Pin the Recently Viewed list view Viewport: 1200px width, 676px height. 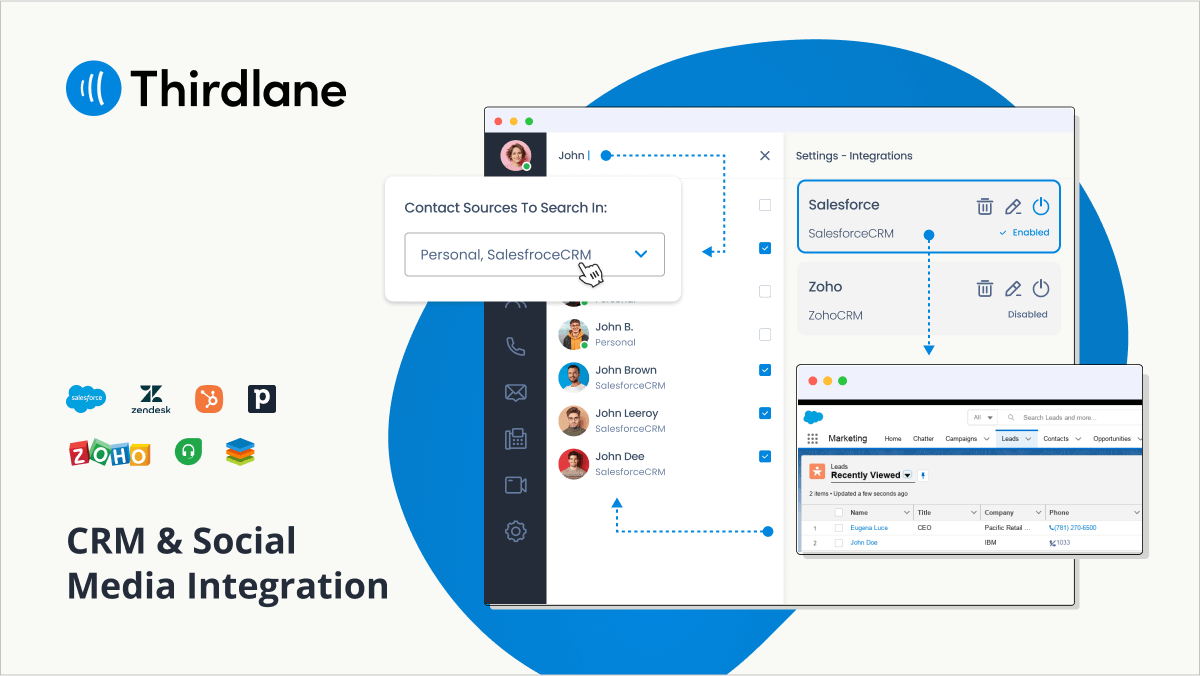(924, 475)
